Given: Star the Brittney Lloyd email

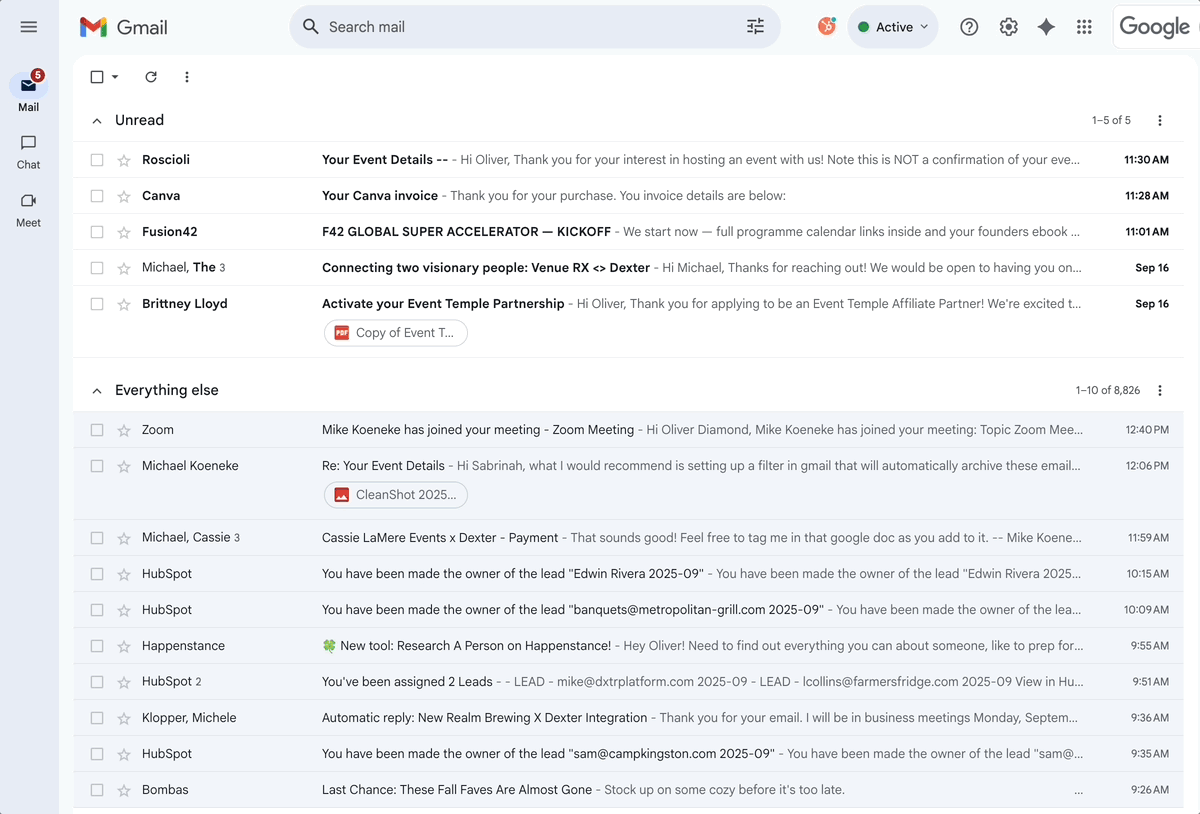Looking at the screenshot, I should coord(124,304).
